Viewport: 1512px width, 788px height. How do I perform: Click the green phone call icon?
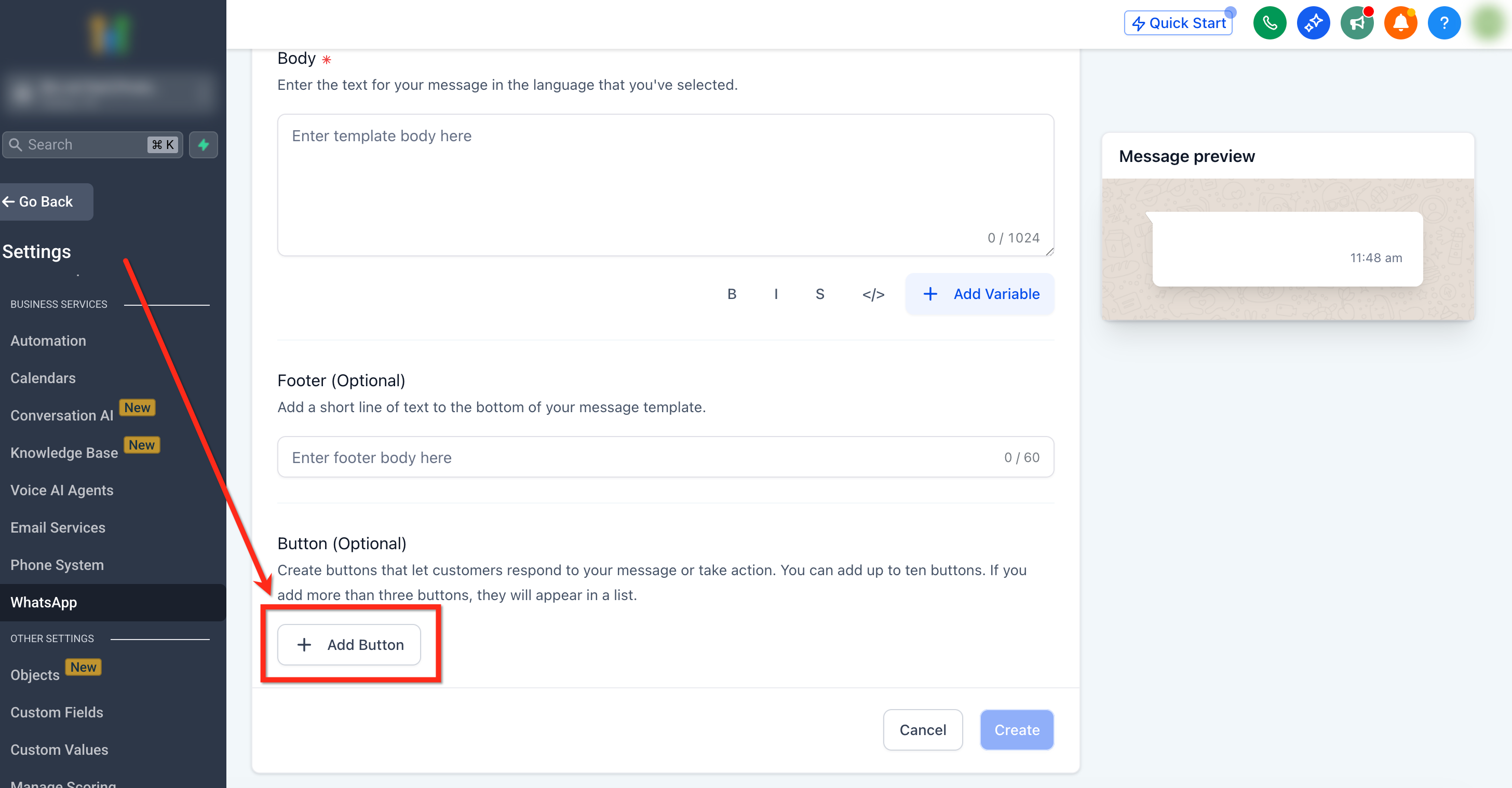tap(1269, 23)
